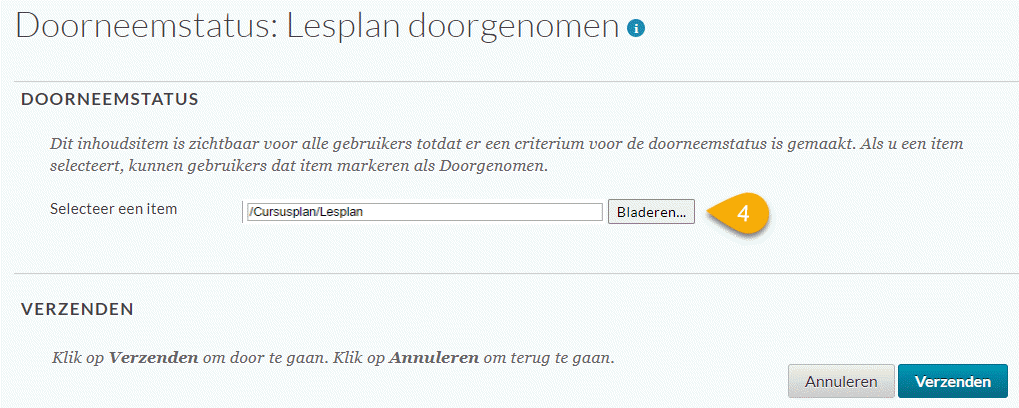Click description line starting "Dit inhoudsitem is zichtbaar"

(506, 144)
